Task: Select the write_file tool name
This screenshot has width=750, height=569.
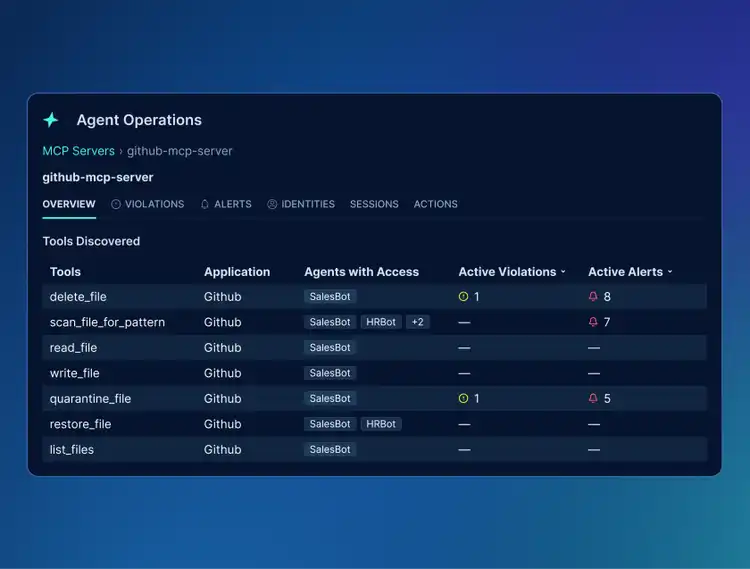Action: tap(75, 373)
